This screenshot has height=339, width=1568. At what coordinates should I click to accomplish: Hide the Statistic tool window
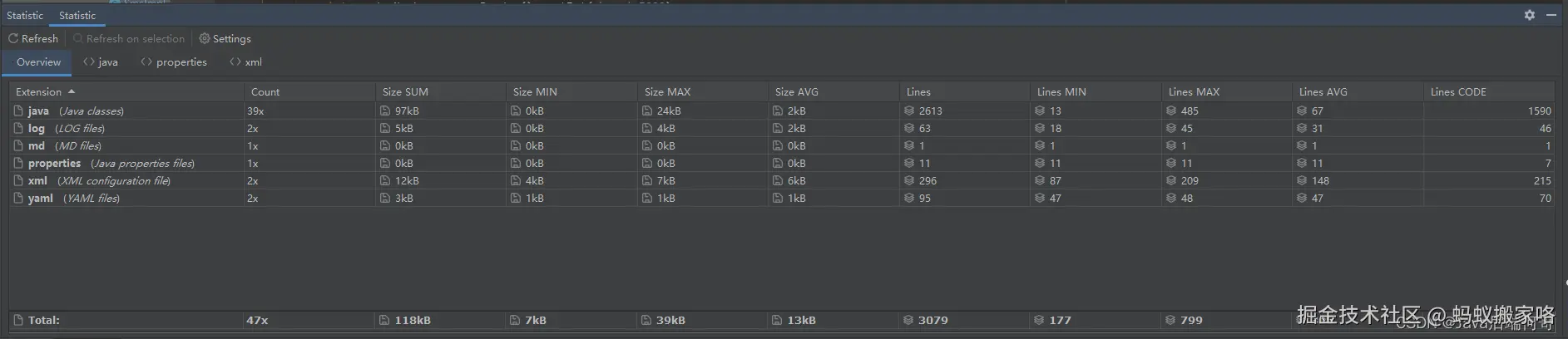(x=1551, y=15)
